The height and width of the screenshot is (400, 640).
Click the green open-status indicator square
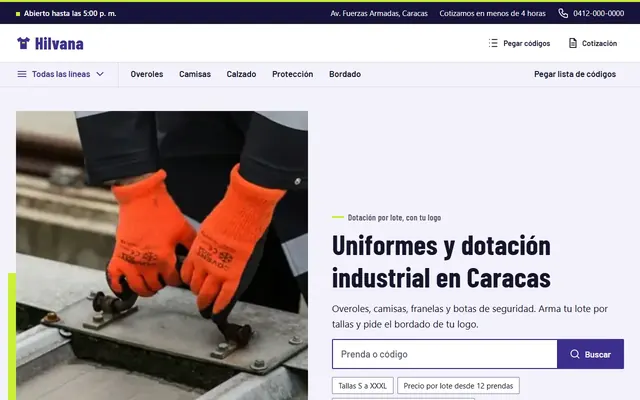[18, 14]
